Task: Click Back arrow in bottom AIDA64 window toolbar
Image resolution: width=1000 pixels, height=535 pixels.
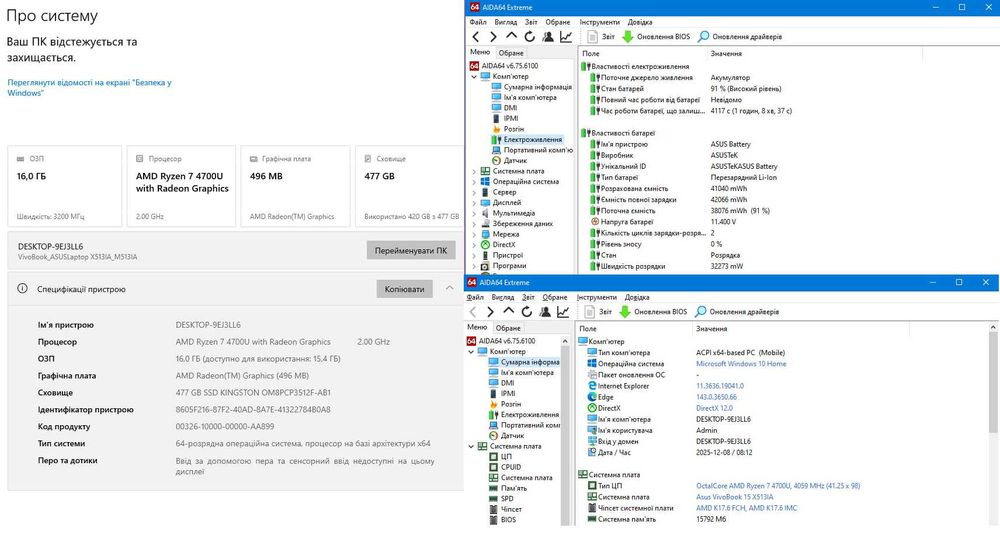Action: [473, 312]
